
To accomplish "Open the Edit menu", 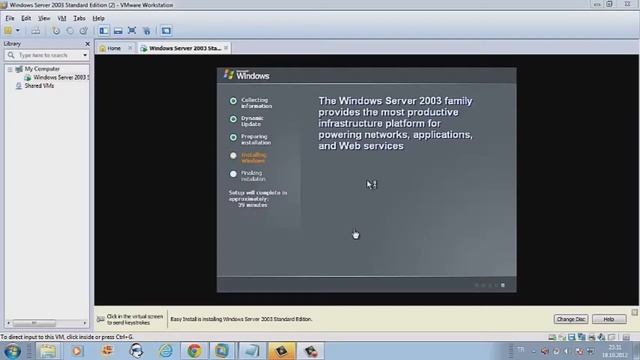I will coord(26,18).
